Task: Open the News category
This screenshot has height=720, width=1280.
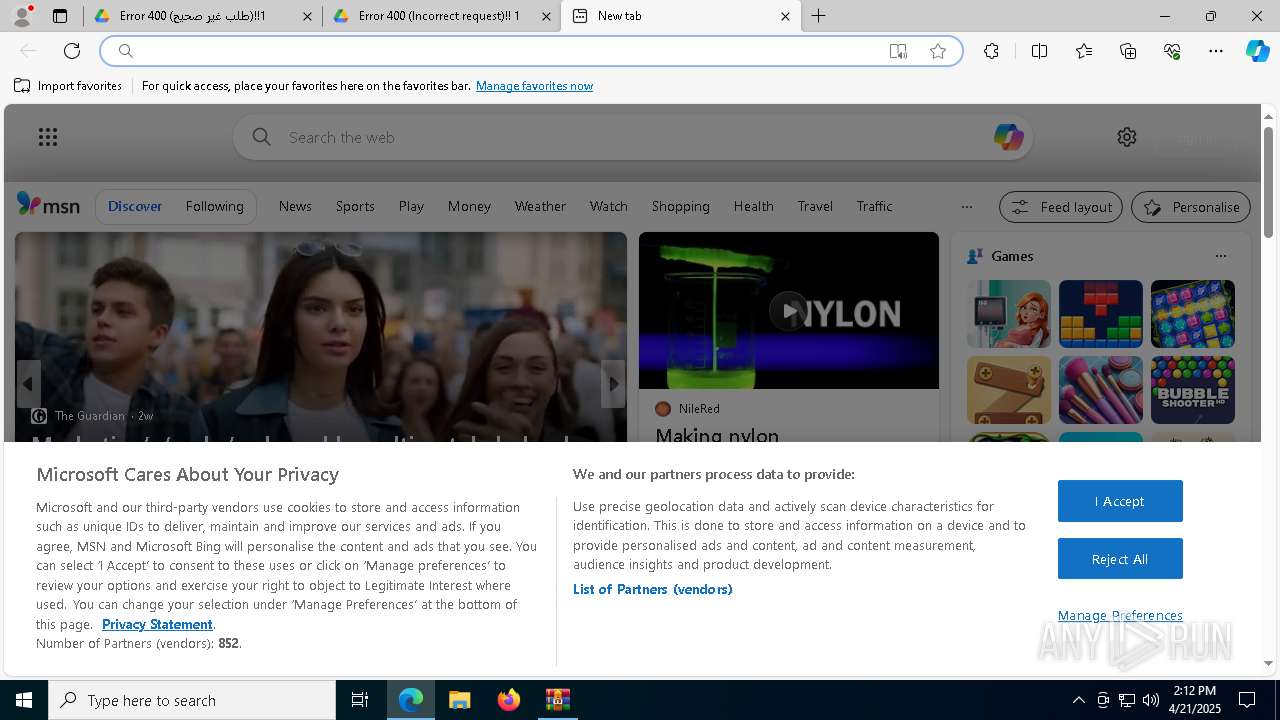Action: (295, 206)
